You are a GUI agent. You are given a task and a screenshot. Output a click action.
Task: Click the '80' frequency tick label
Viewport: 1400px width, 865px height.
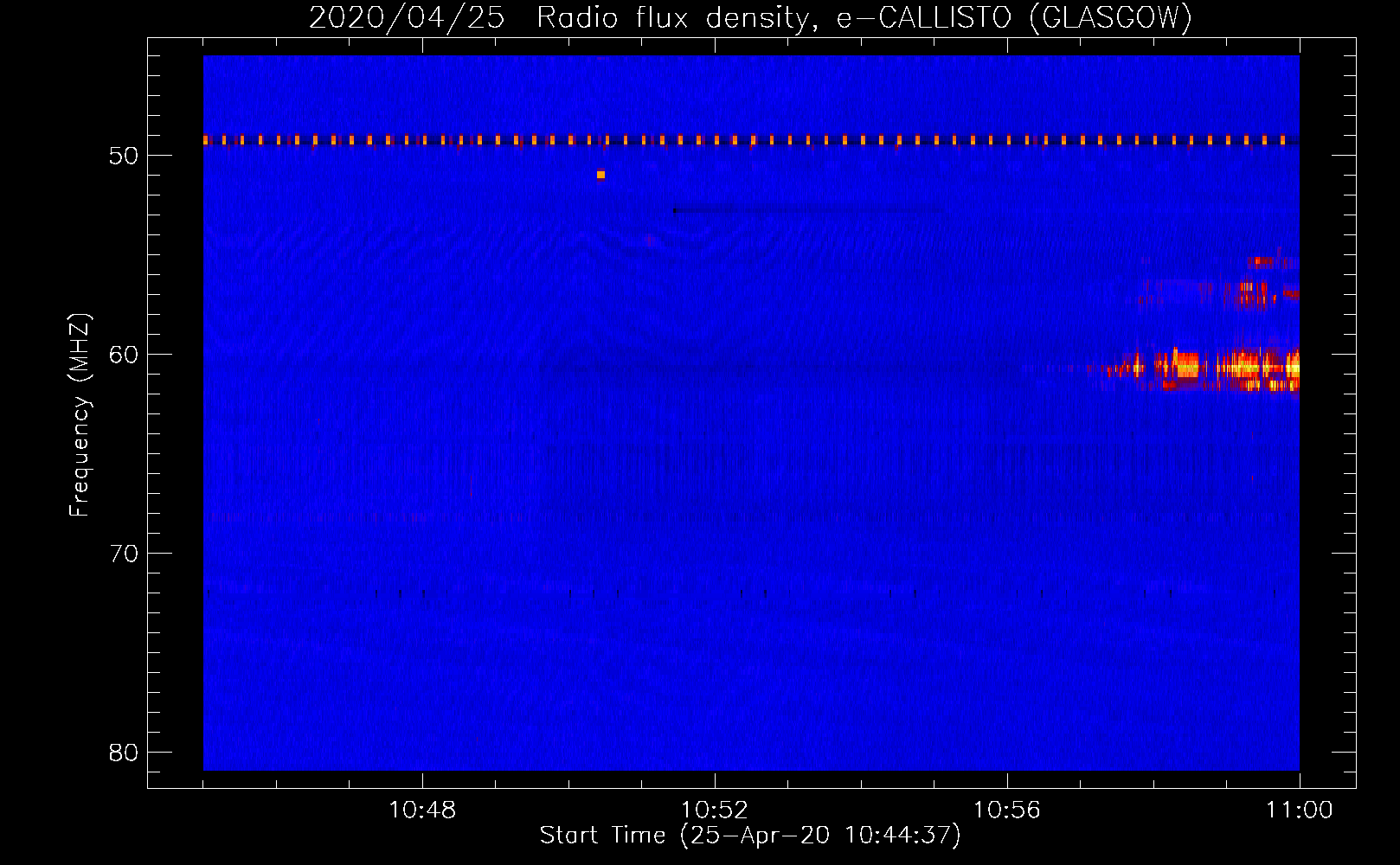pos(124,753)
